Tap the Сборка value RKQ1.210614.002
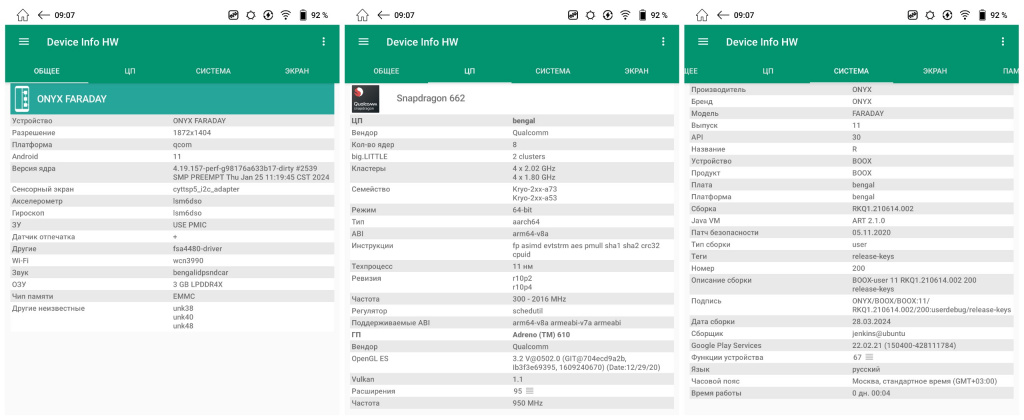Image resolution: width=1024 pixels, height=420 pixels. coord(882,208)
